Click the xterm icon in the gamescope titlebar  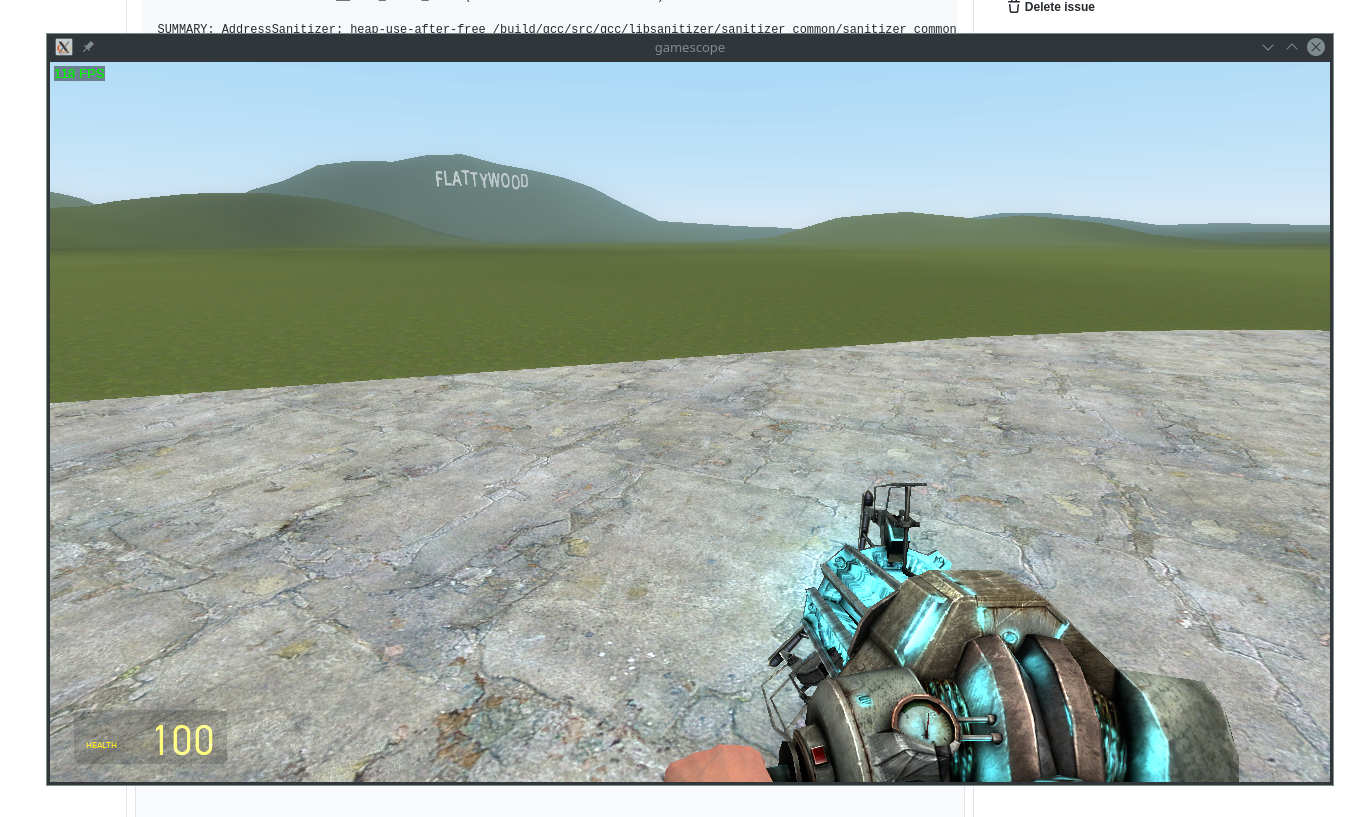point(63,47)
